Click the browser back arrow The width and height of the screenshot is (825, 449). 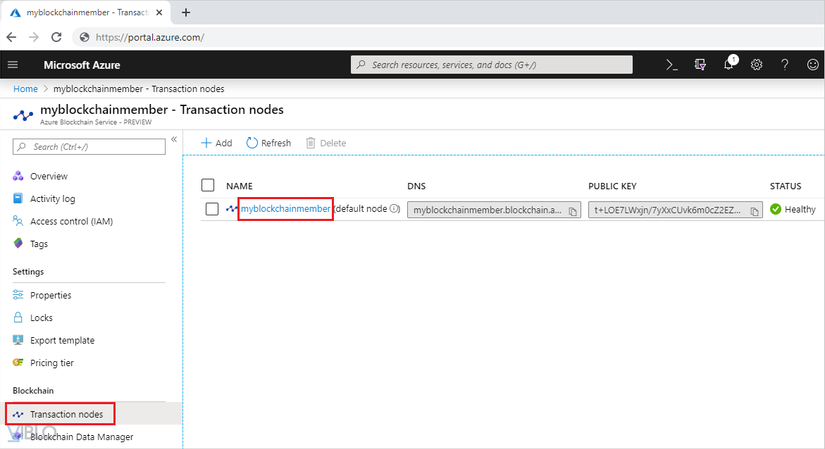[x=12, y=37]
